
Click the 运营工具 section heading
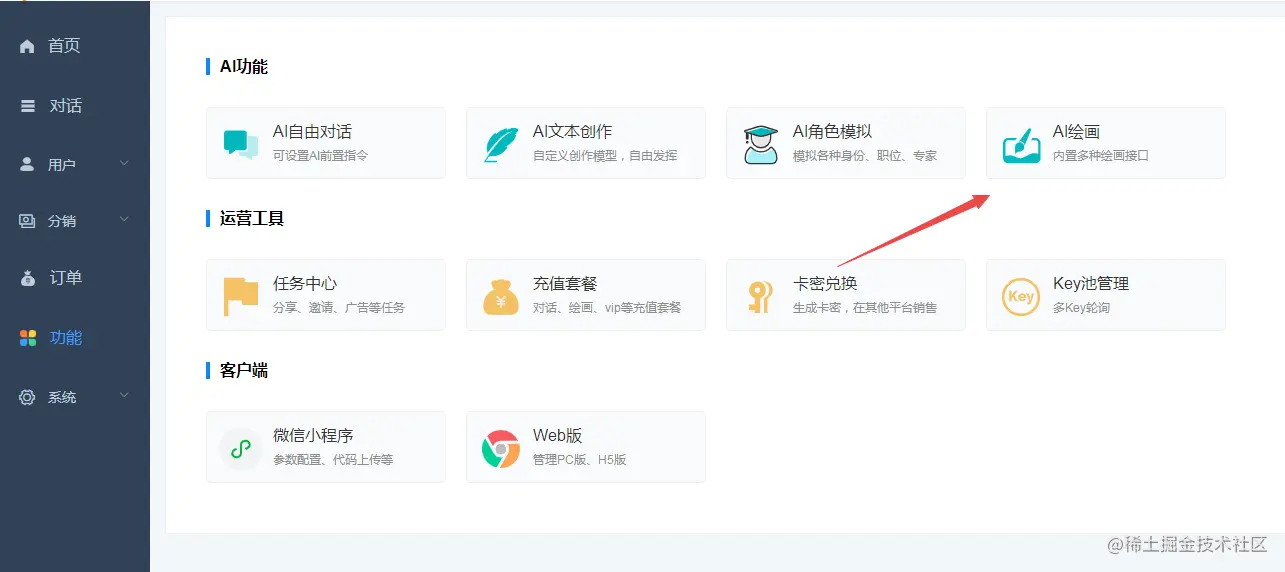click(252, 219)
